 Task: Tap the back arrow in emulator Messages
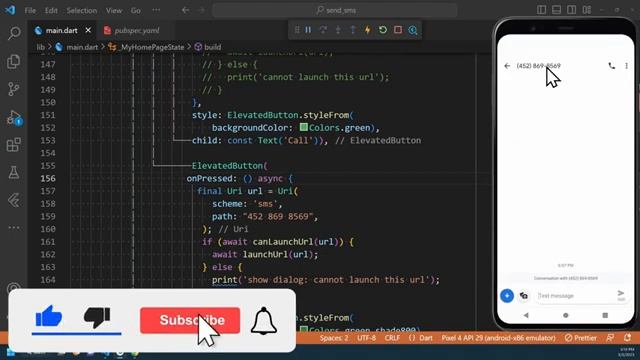click(507, 66)
